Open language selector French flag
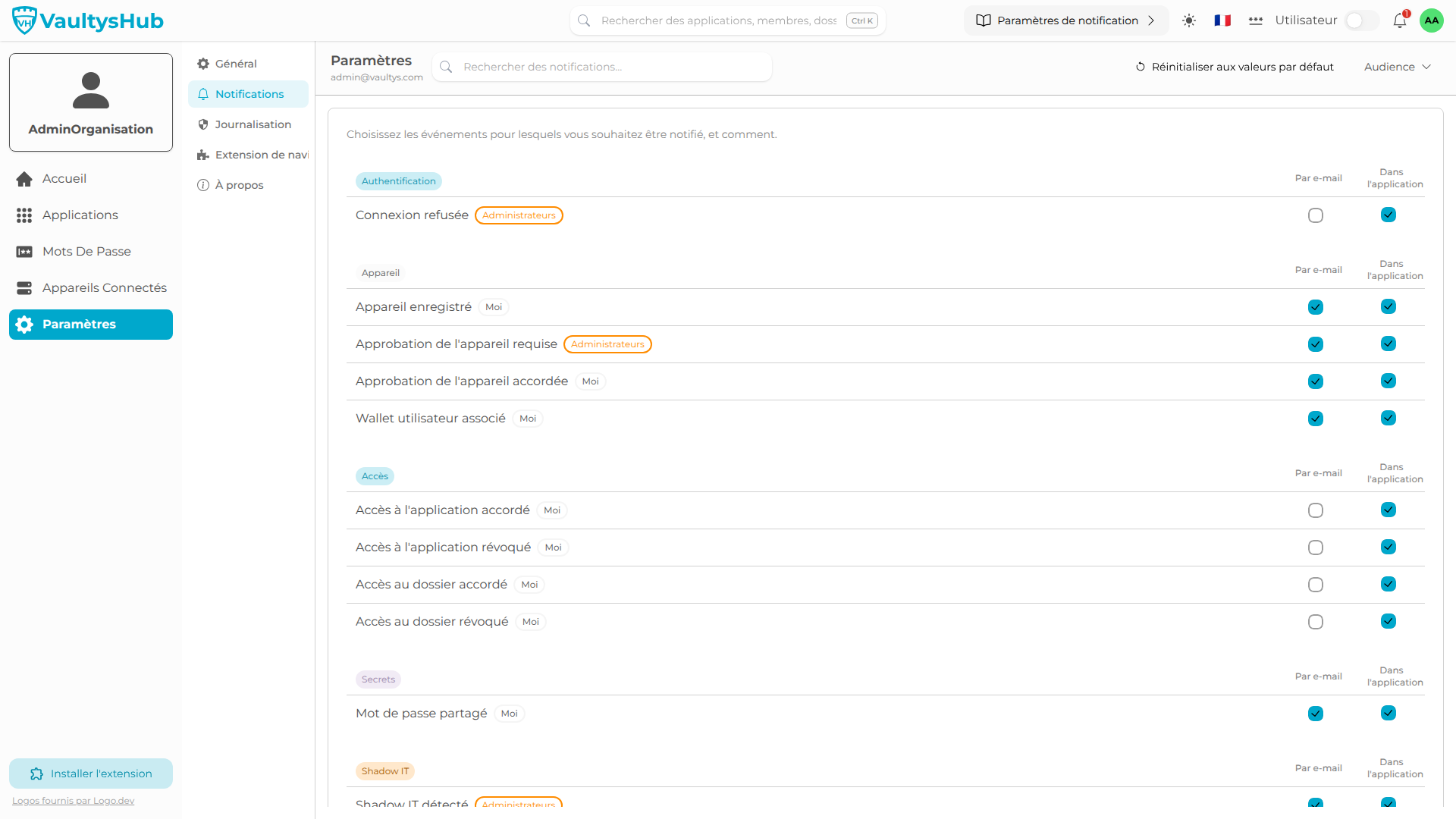 tap(1222, 20)
